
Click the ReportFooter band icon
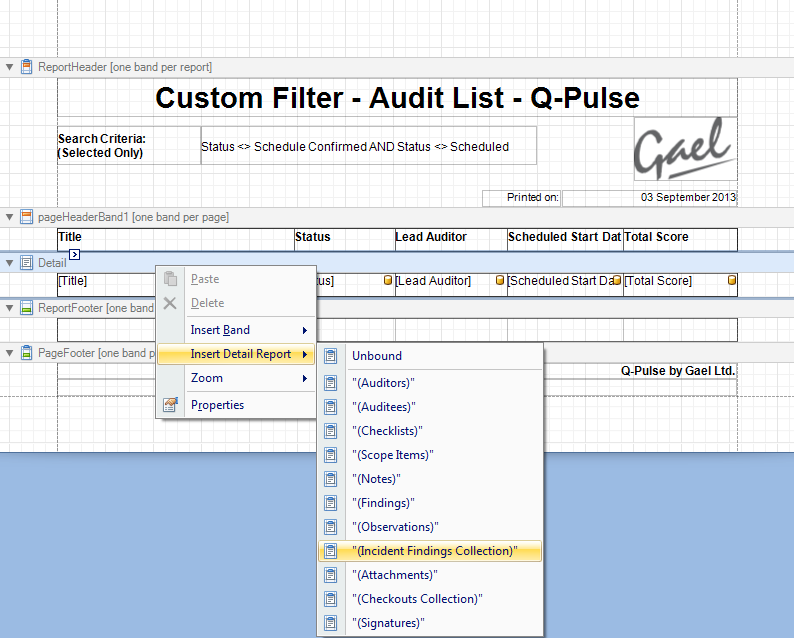pos(26,308)
